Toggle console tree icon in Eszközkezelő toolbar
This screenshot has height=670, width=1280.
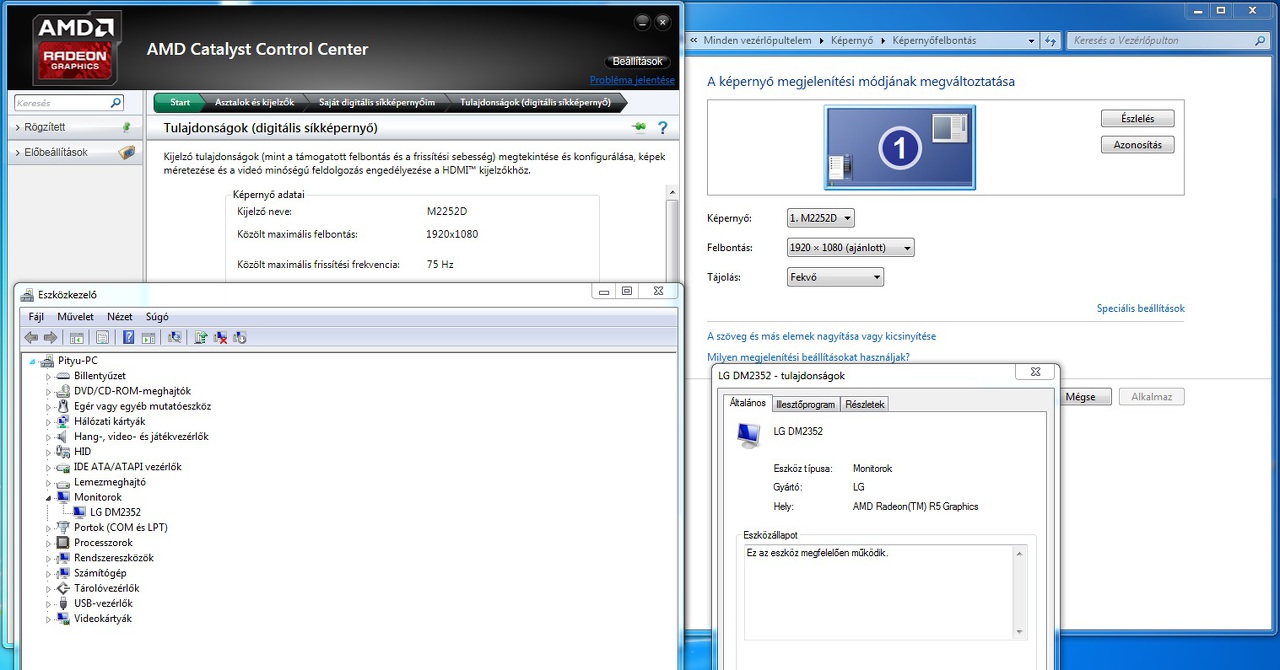(x=77, y=338)
